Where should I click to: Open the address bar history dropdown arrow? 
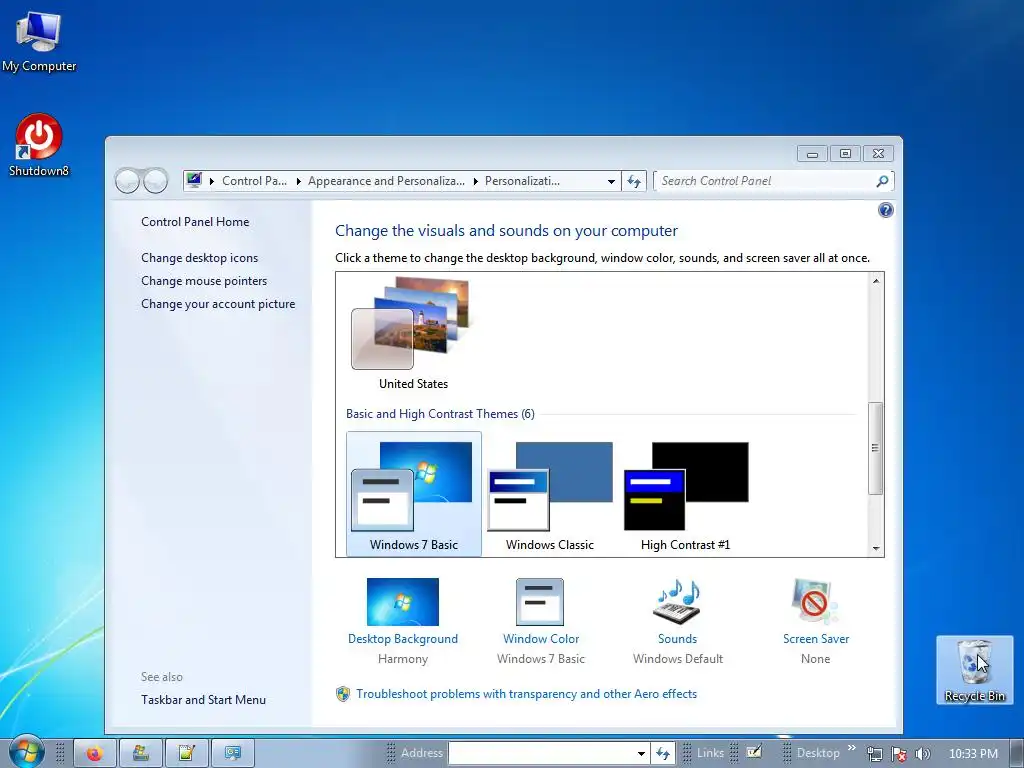pyautogui.click(x=611, y=182)
